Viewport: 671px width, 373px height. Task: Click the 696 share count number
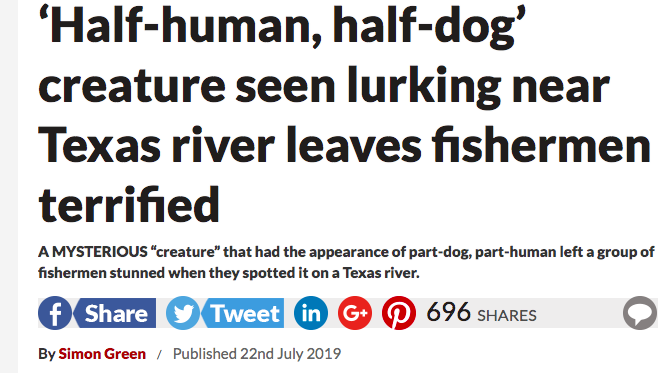pyautogui.click(x=448, y=312)
